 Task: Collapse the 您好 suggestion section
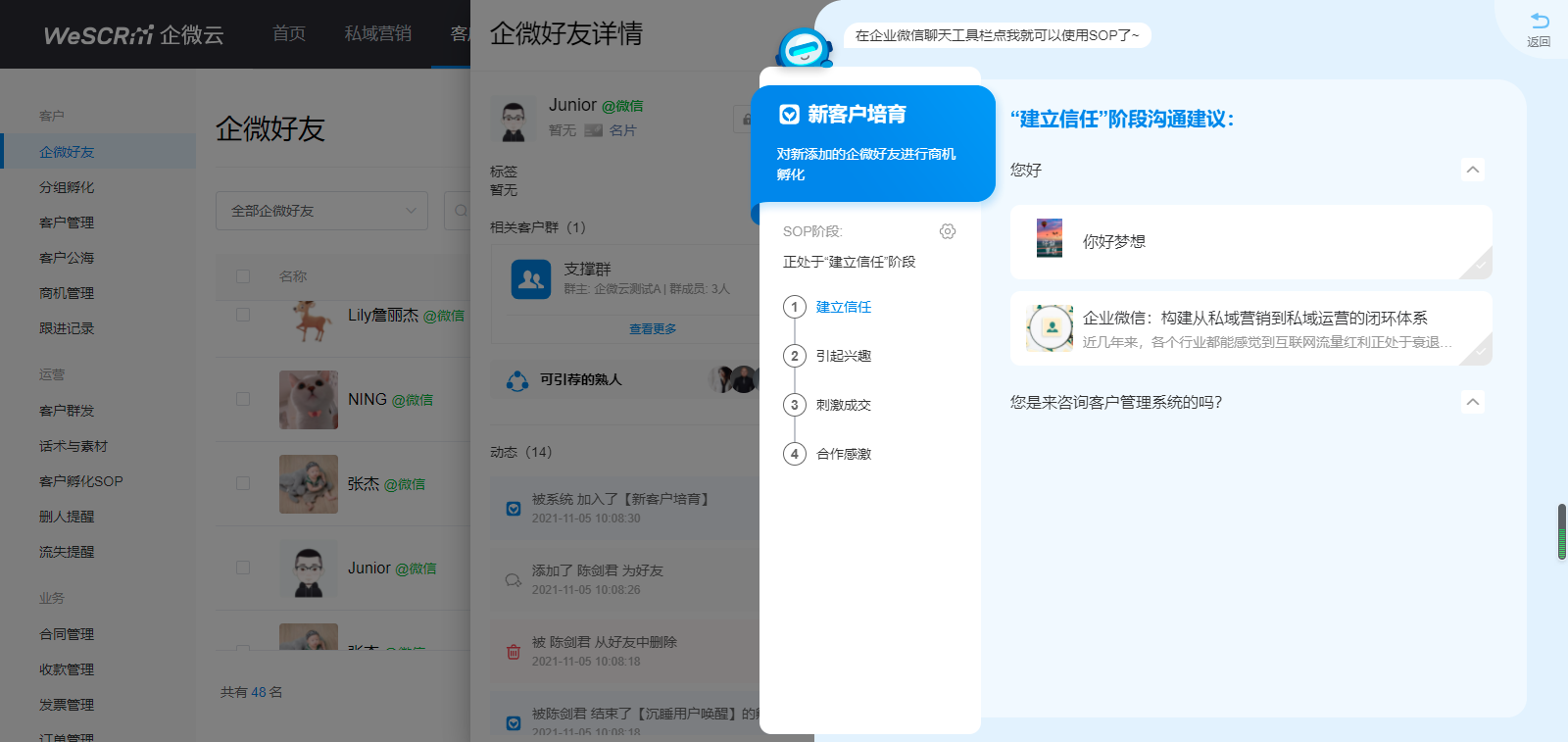(1472, 170)
